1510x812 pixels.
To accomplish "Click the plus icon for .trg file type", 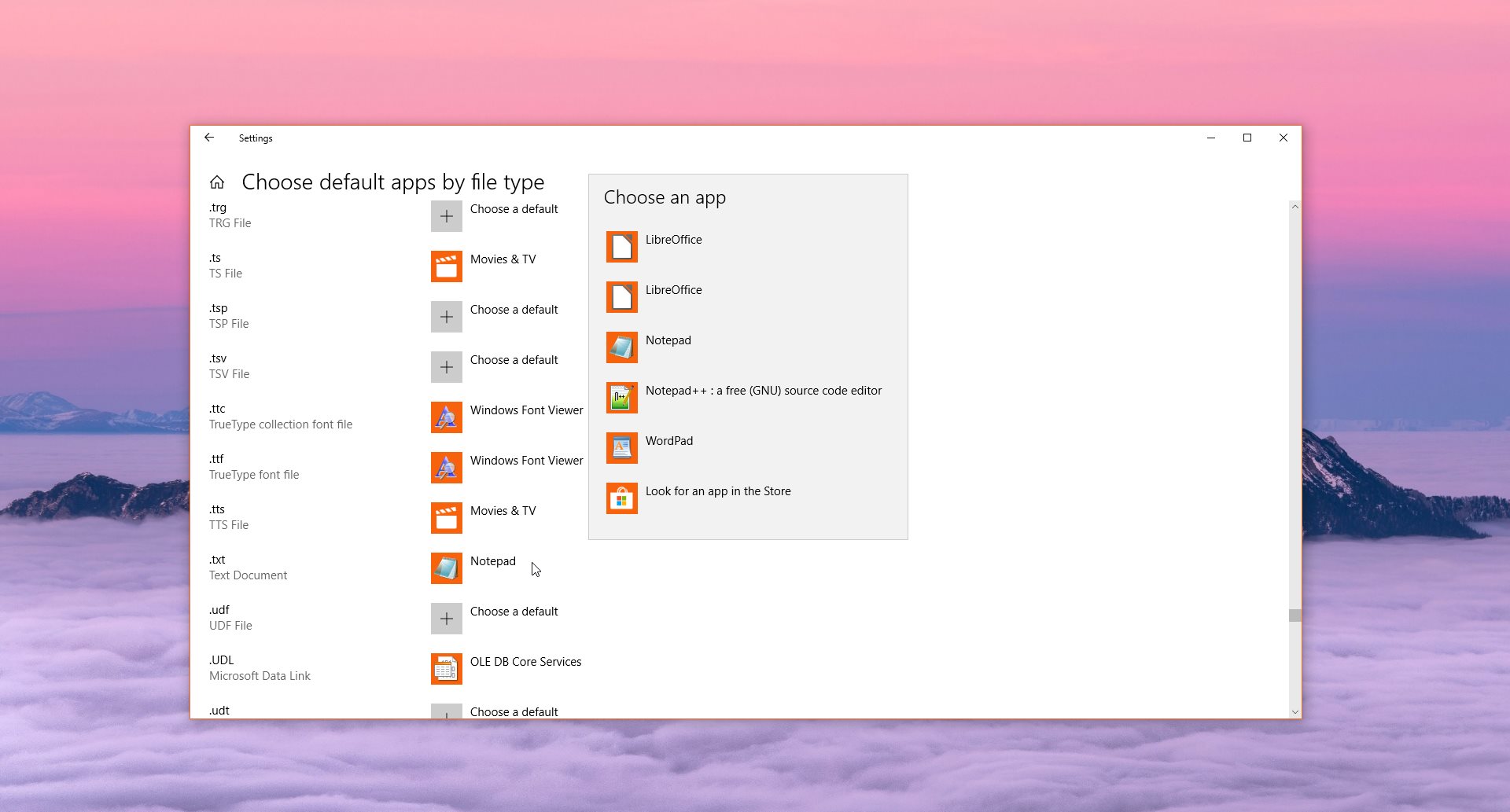I will [446, 216].
